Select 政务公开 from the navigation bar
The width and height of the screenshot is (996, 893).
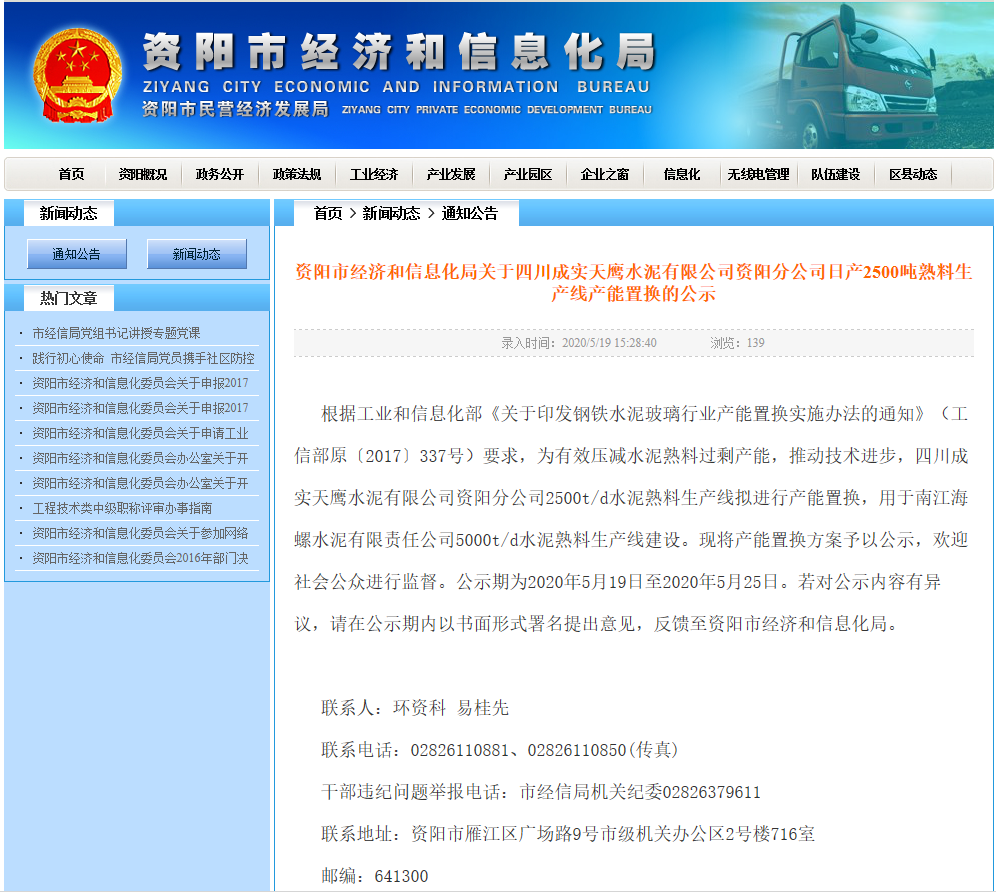click(220, 174)
